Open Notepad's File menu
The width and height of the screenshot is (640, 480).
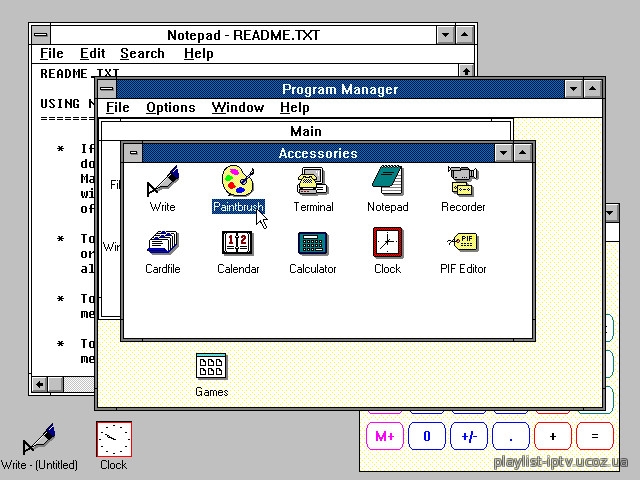click(x=51, y=53)
